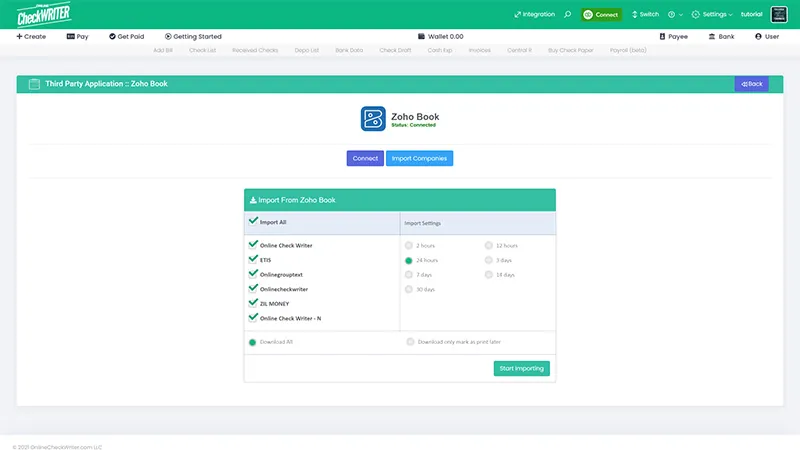Click the green Connect button in header
Viewport: 800px width, 450px height.
pyautogui.click(x=601, y=14)
